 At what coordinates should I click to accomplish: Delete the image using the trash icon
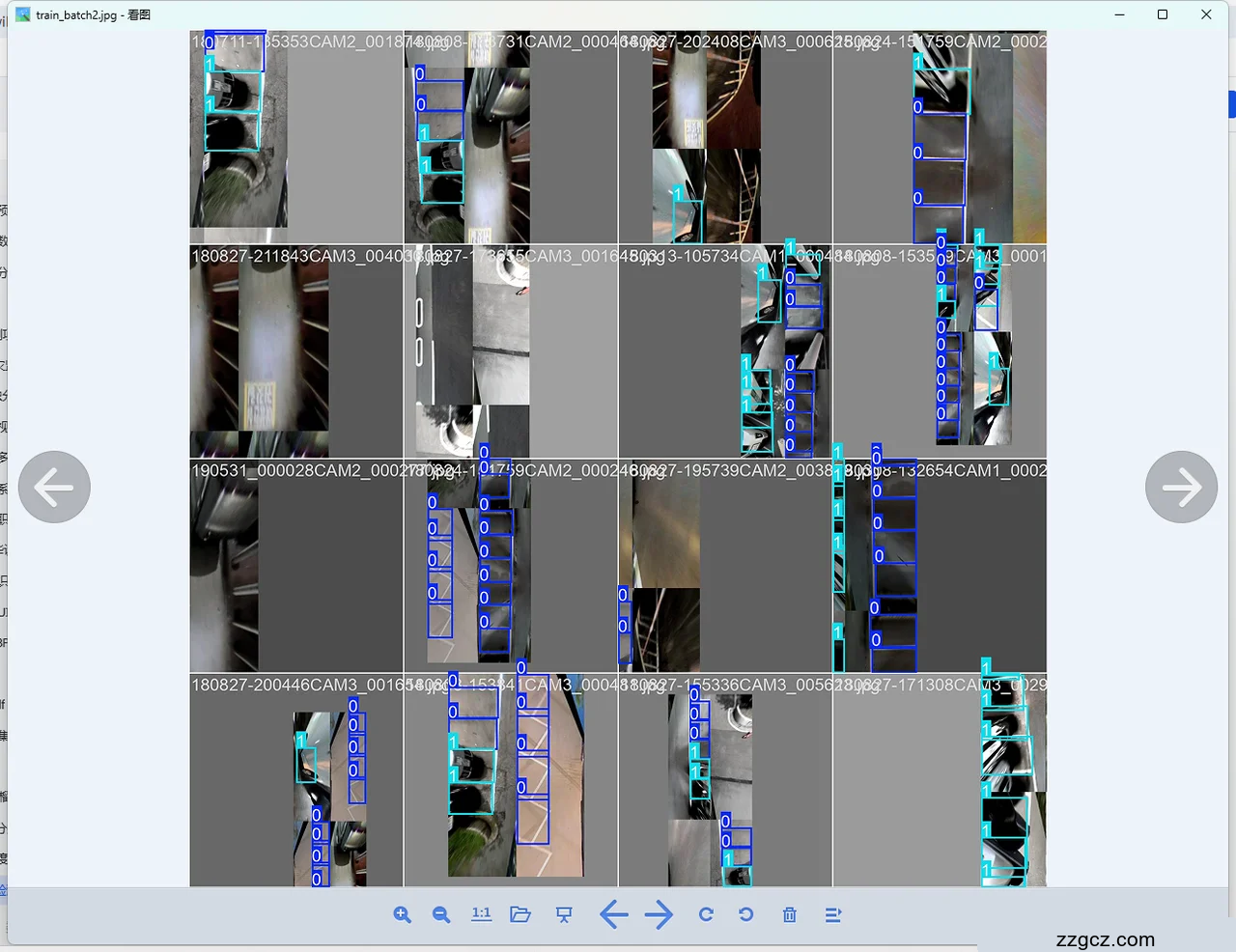click(789, 914)
